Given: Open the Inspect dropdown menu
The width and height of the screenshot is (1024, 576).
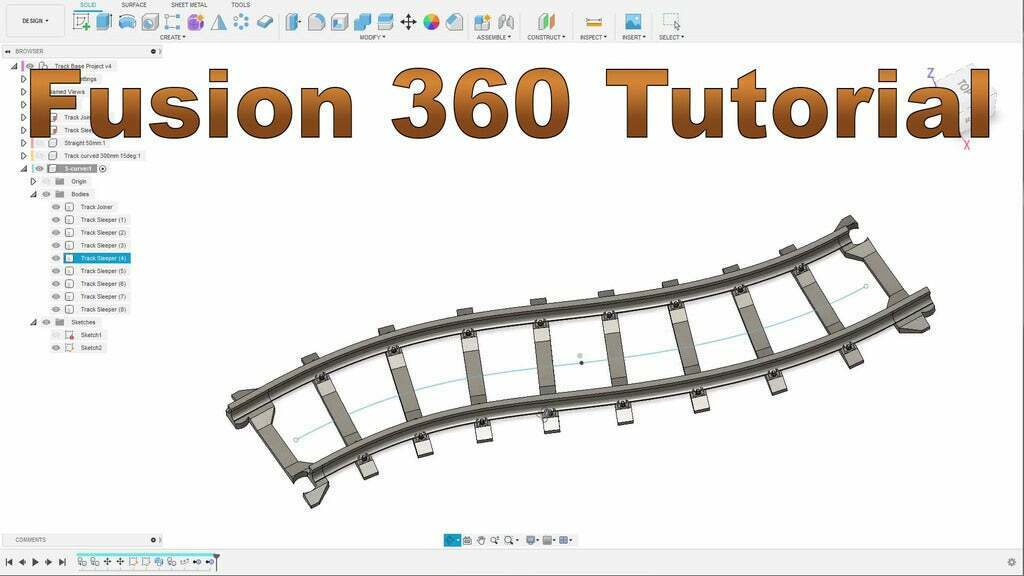Looking at the screenshot, I should click(x=593, y=37).
